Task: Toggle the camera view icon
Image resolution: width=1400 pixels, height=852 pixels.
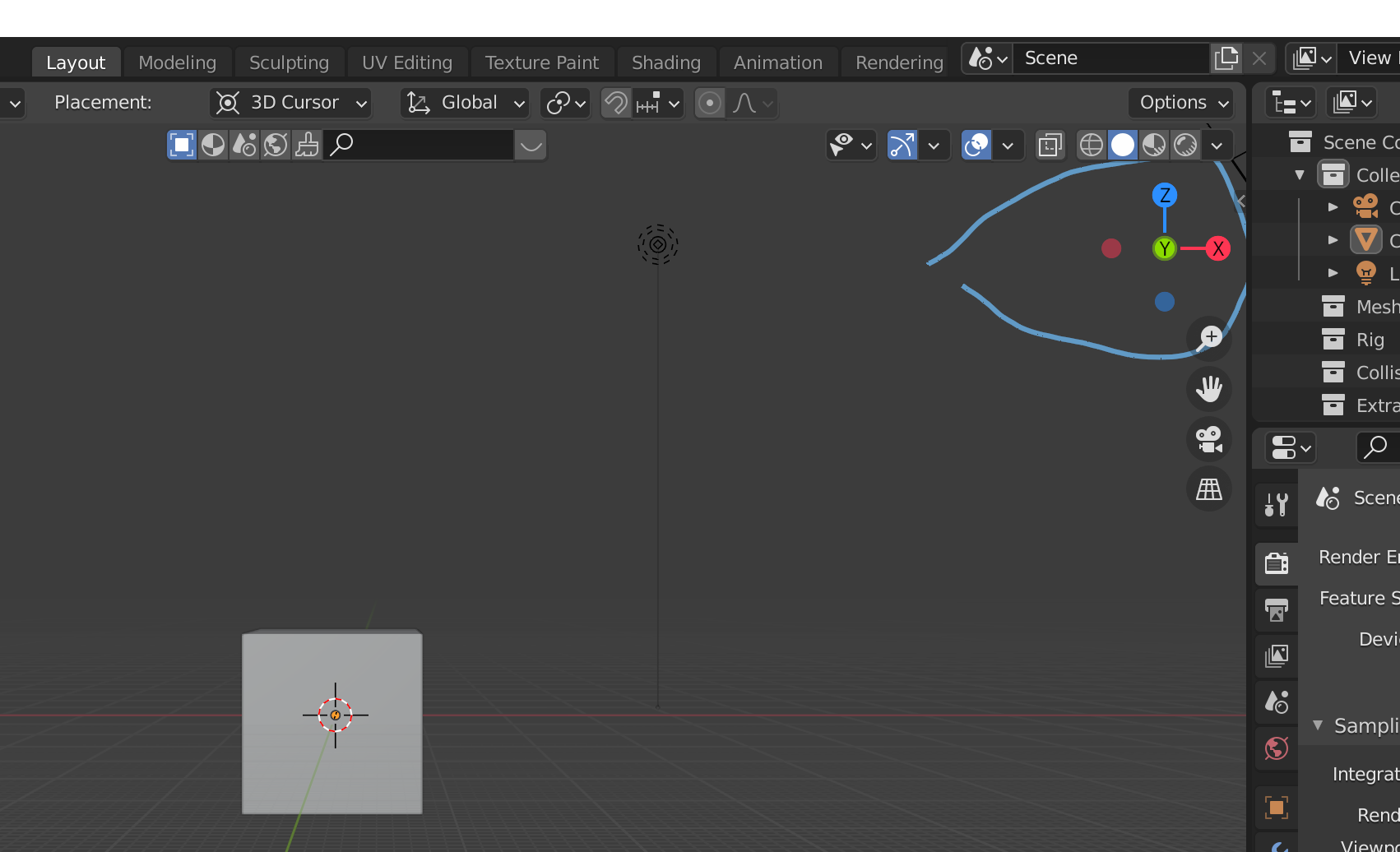Action: pos(1209,439)
